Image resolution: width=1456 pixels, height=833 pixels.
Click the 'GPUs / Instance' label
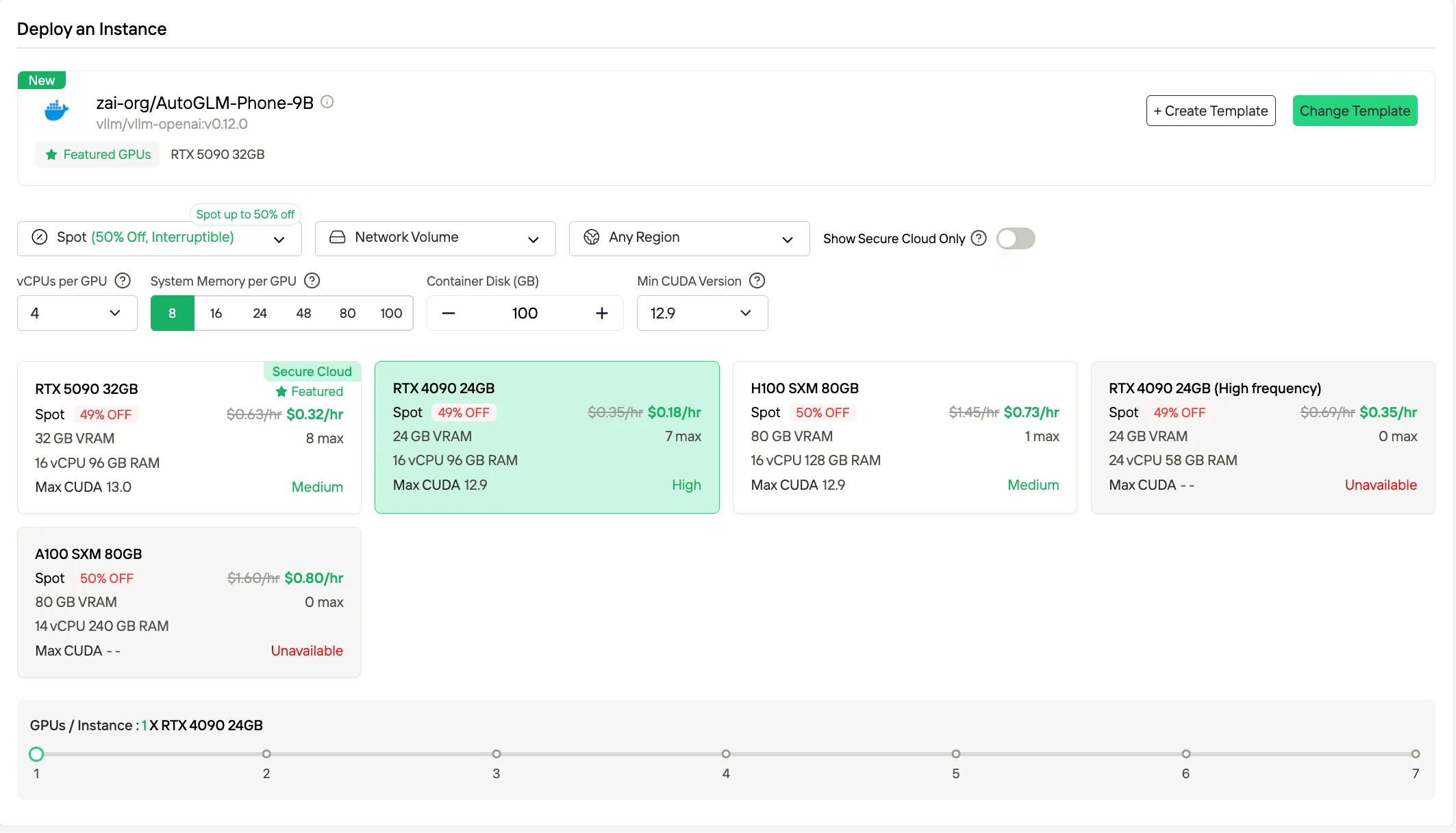point(81,725)
